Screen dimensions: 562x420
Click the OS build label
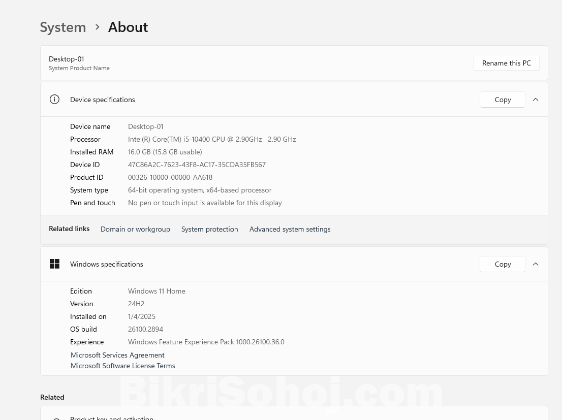tap(84, 329)
